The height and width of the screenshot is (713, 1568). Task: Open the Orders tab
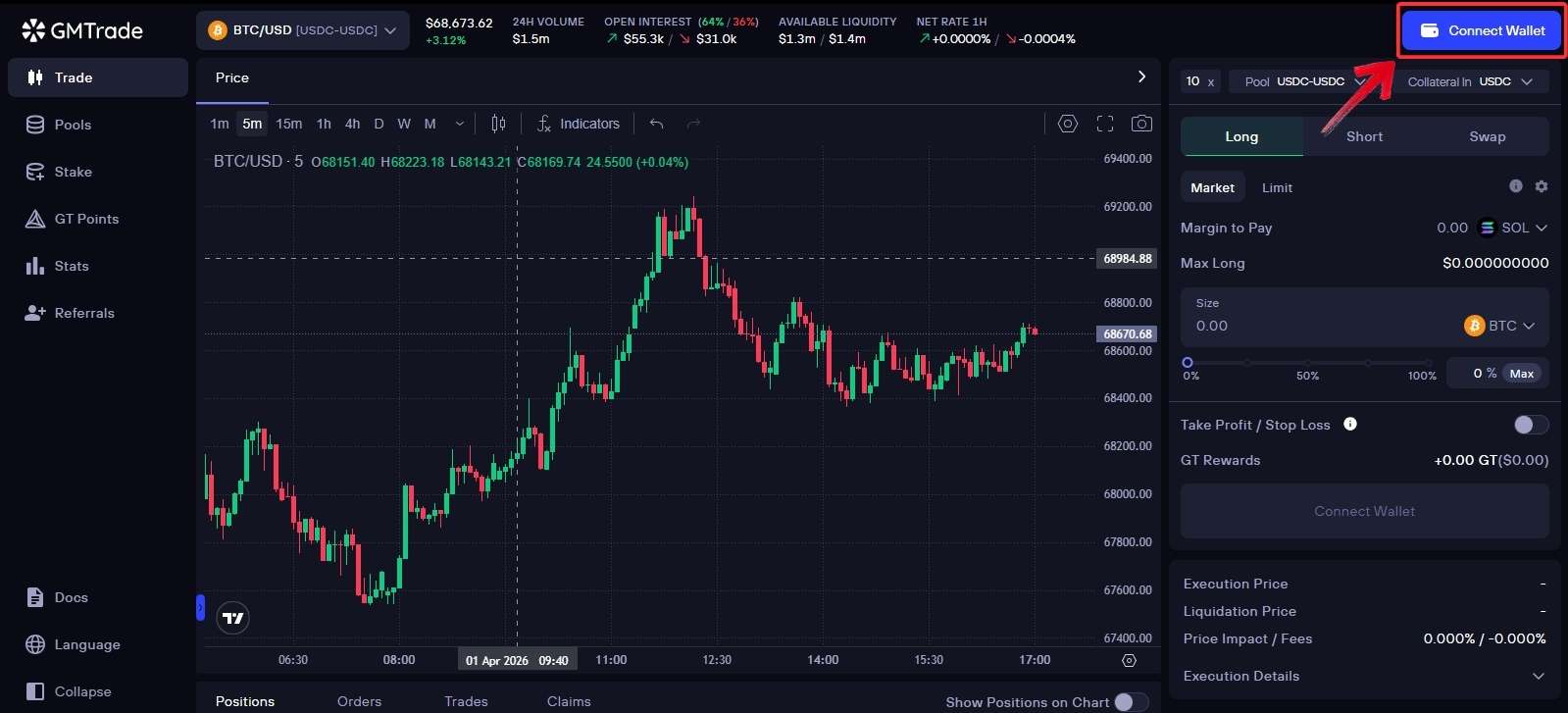pos(359,701)
